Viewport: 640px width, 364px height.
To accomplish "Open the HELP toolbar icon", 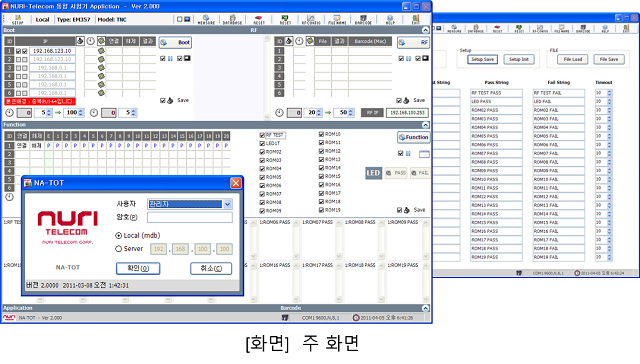I will pos(390,19).
